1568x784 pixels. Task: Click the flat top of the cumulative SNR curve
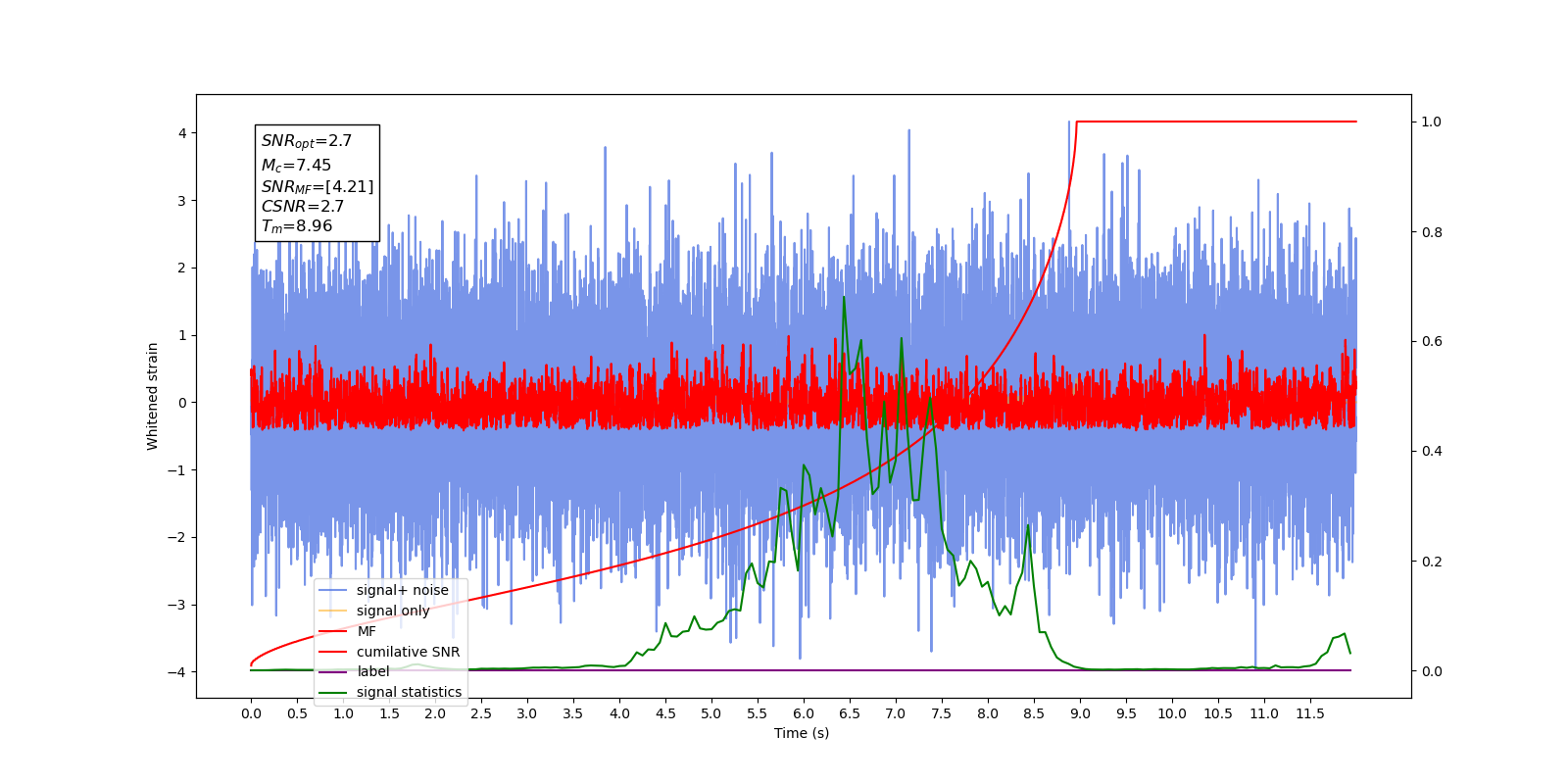point(1216,122)
